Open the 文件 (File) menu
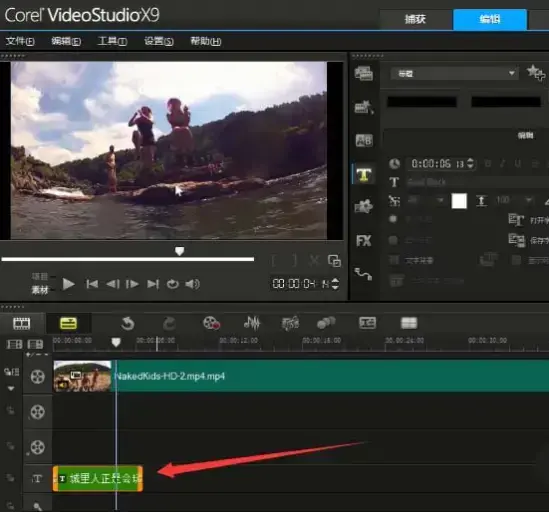549x512 pixels. tap(20, 41)
